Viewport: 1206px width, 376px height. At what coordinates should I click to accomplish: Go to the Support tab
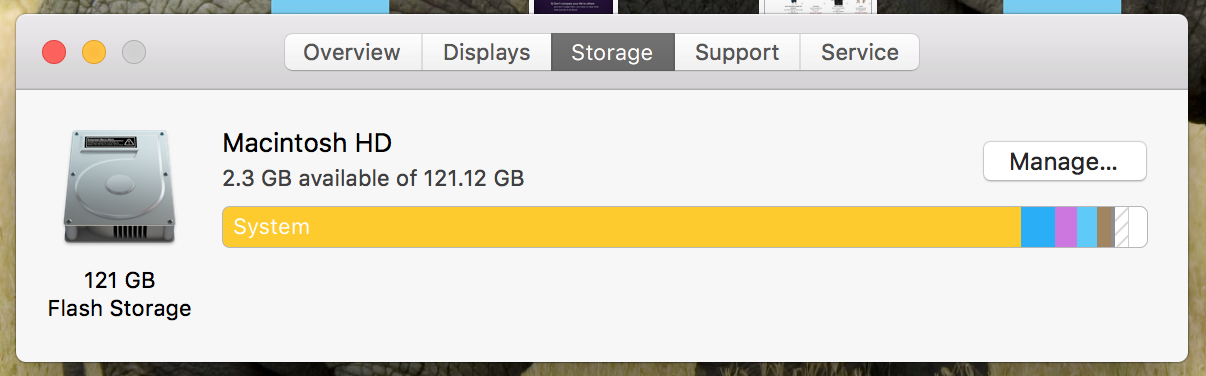pos(737,52)
